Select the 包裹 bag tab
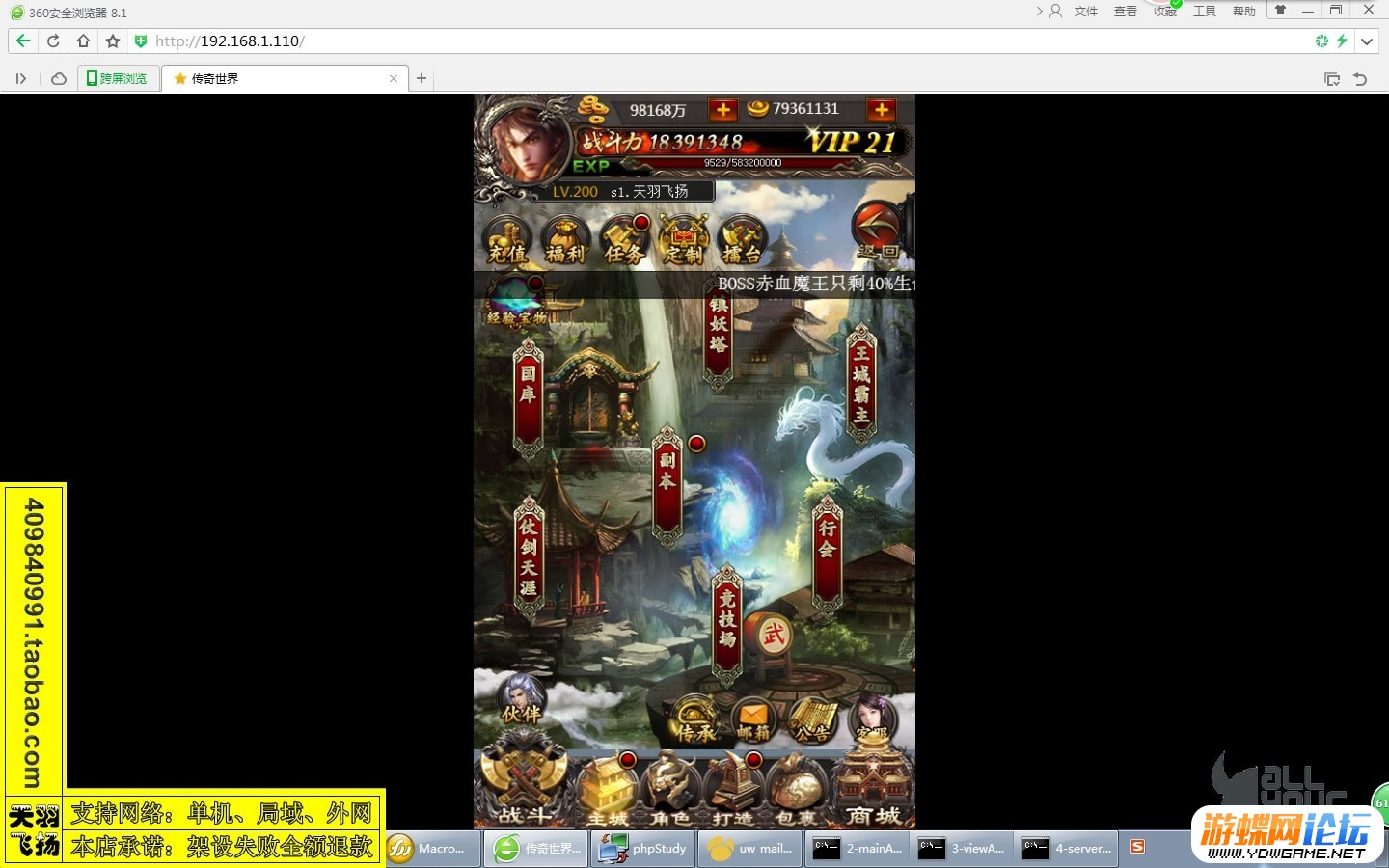The image size is (1389, 868). (797, 792)
